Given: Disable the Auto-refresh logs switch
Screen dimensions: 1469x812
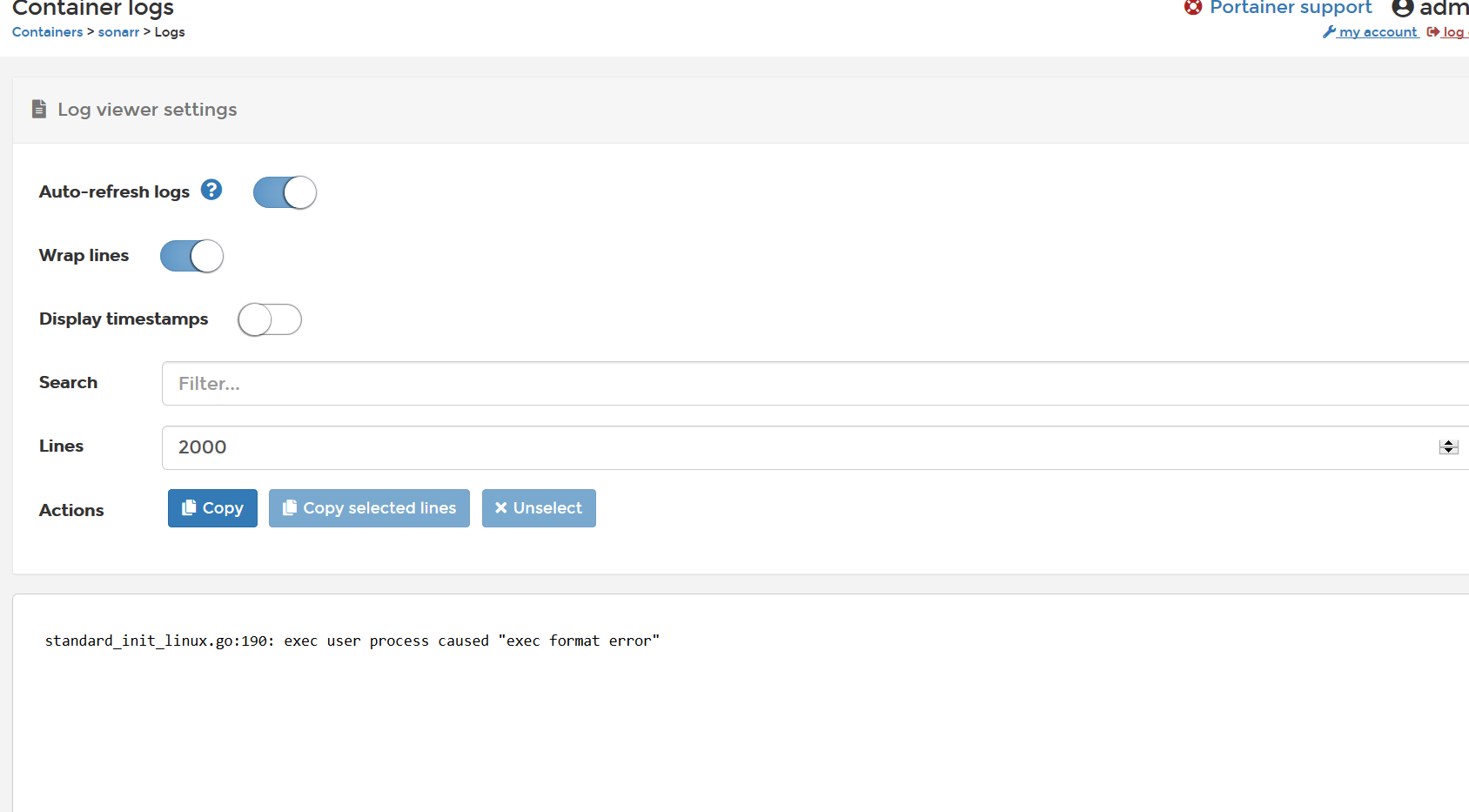Looking at the screenshot, I should tap(285, 192).
